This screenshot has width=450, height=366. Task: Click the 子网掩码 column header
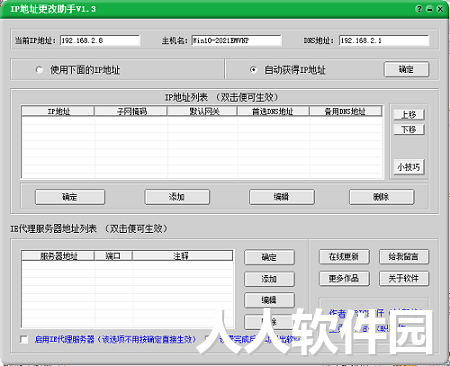[131, 111]
